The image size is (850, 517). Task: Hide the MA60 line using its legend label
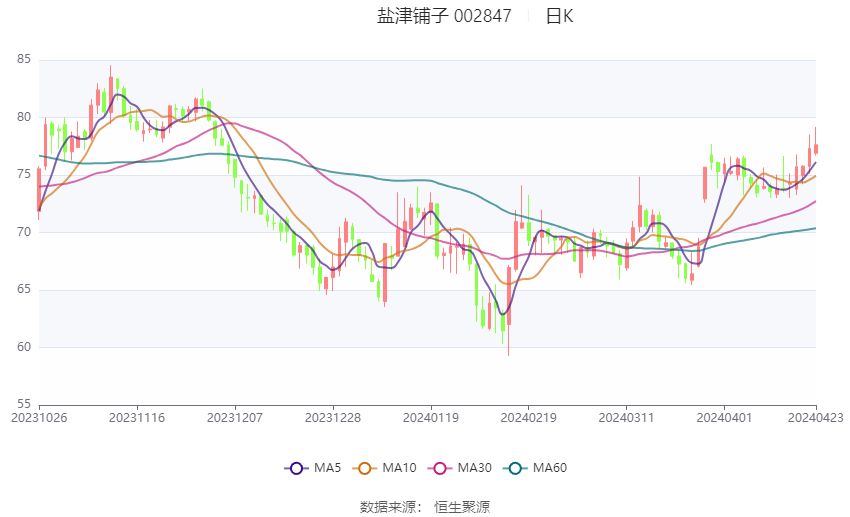pos(550,468)
